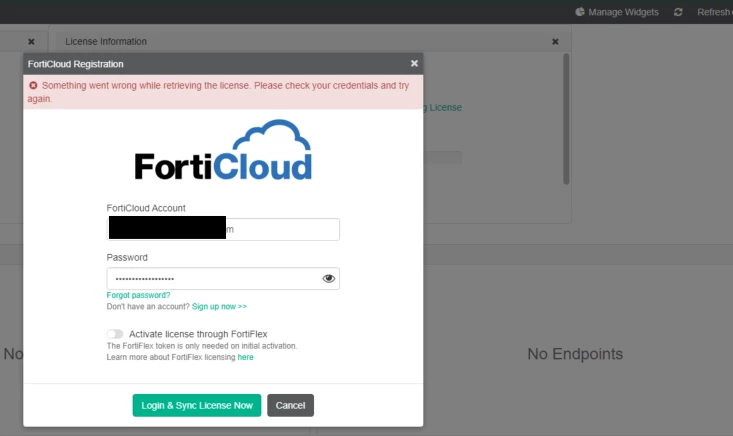Open the Forgot password? link
The width and height of the screenshot is (733, 436).
click(x=138, y=295)
